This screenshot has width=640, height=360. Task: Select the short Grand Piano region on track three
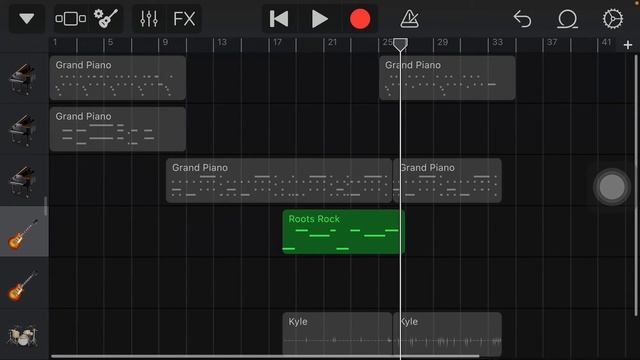coord(447,181)
